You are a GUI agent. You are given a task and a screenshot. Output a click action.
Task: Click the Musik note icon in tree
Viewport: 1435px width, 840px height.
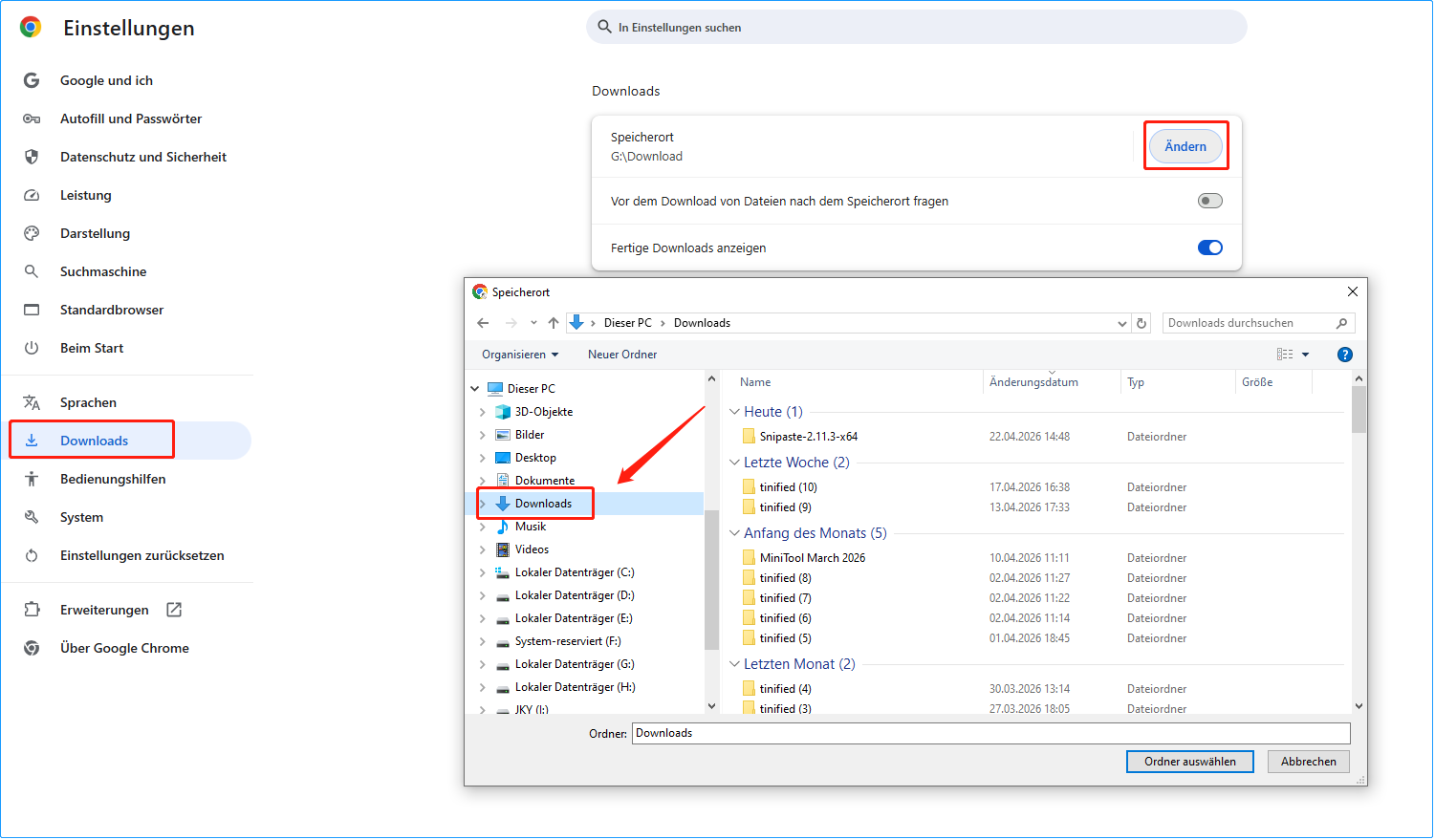point(503,527)
